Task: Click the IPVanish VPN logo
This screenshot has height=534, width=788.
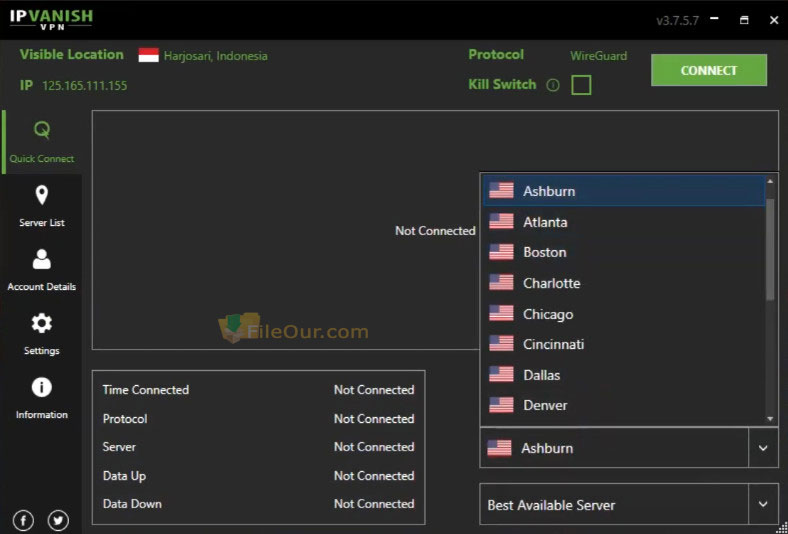Action: 51,19
